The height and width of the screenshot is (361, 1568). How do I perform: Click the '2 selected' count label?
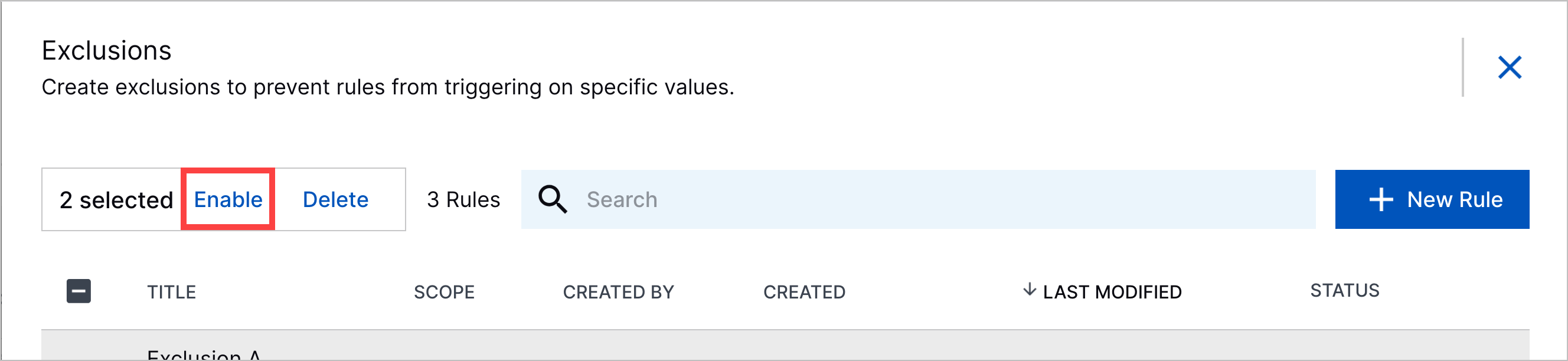(116, 200)
